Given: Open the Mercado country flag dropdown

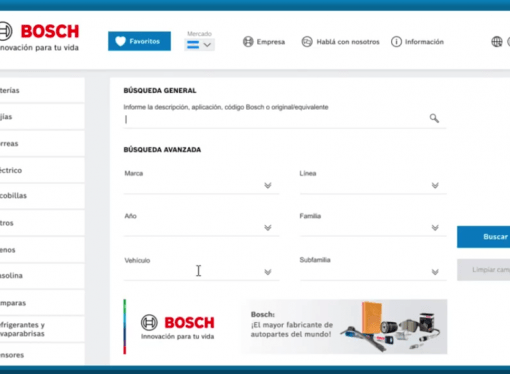Looking at the screenshot, I should pos(199,45).
